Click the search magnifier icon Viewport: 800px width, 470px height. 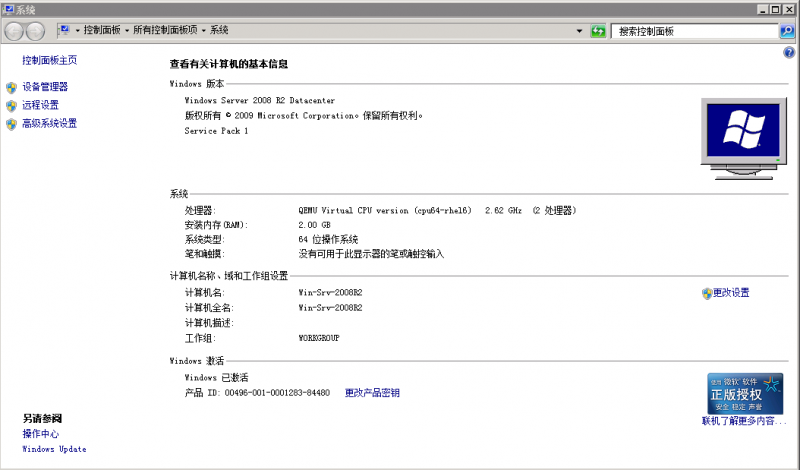click(787, 31)
